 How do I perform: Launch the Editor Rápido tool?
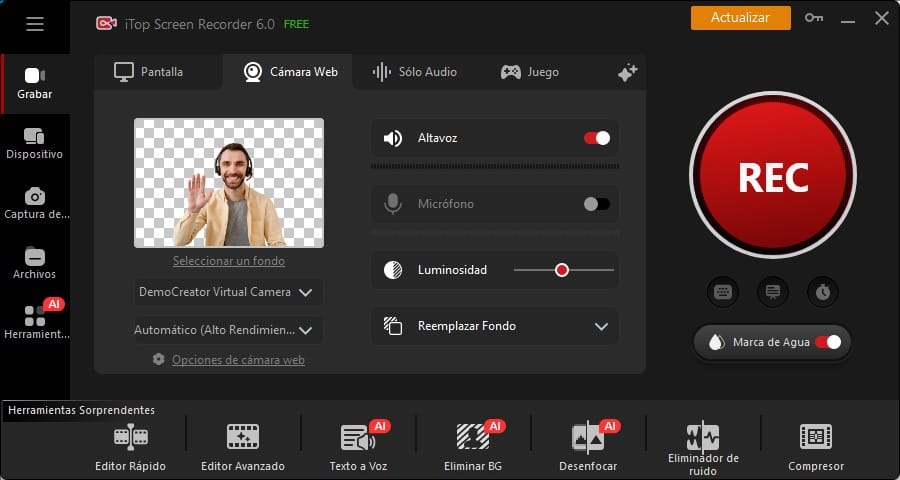[130, 438]
